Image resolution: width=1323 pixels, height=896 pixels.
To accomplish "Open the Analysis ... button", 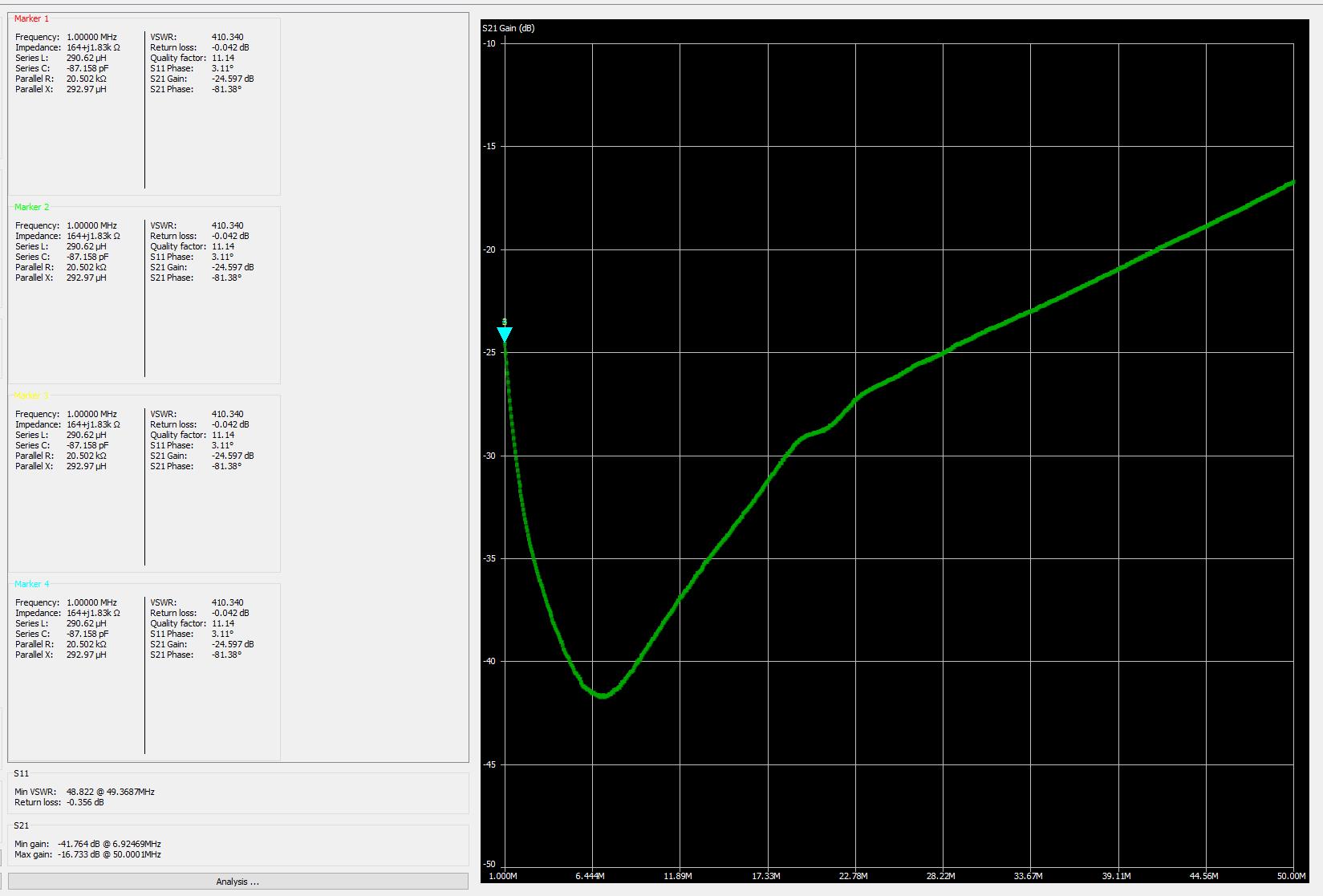I will tap(237, 882).
